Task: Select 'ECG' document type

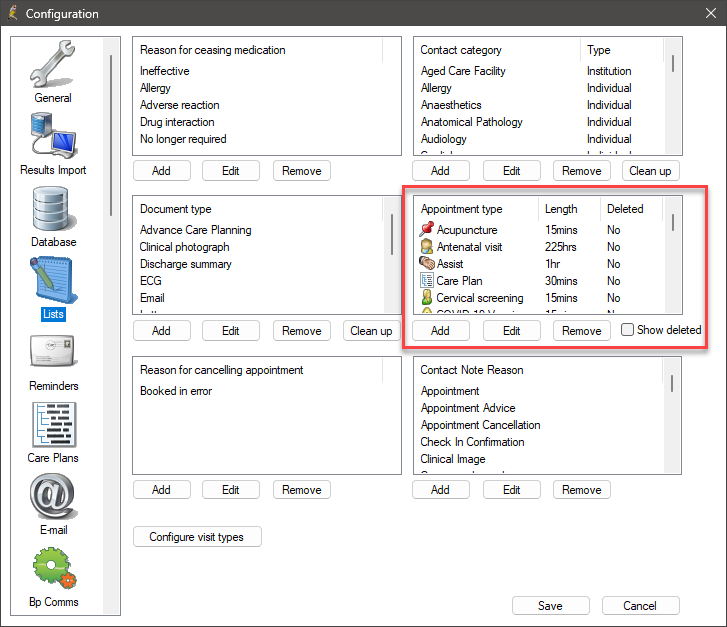Action: (x=151, y=281)
